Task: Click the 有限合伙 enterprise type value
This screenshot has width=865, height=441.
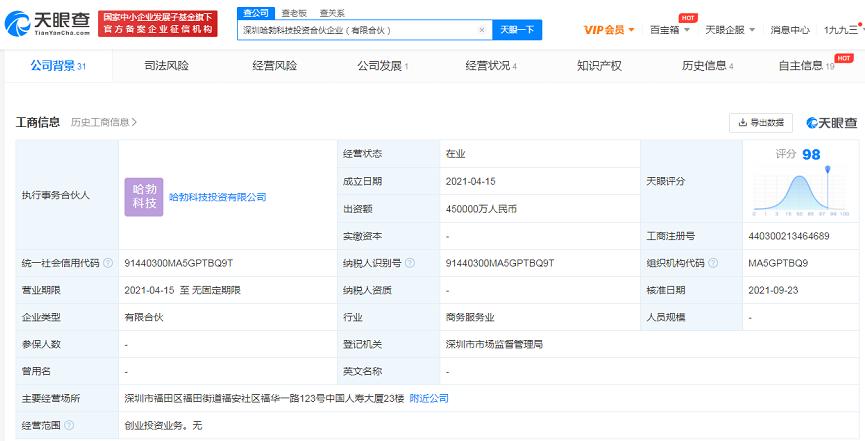Action: point(144,317)
